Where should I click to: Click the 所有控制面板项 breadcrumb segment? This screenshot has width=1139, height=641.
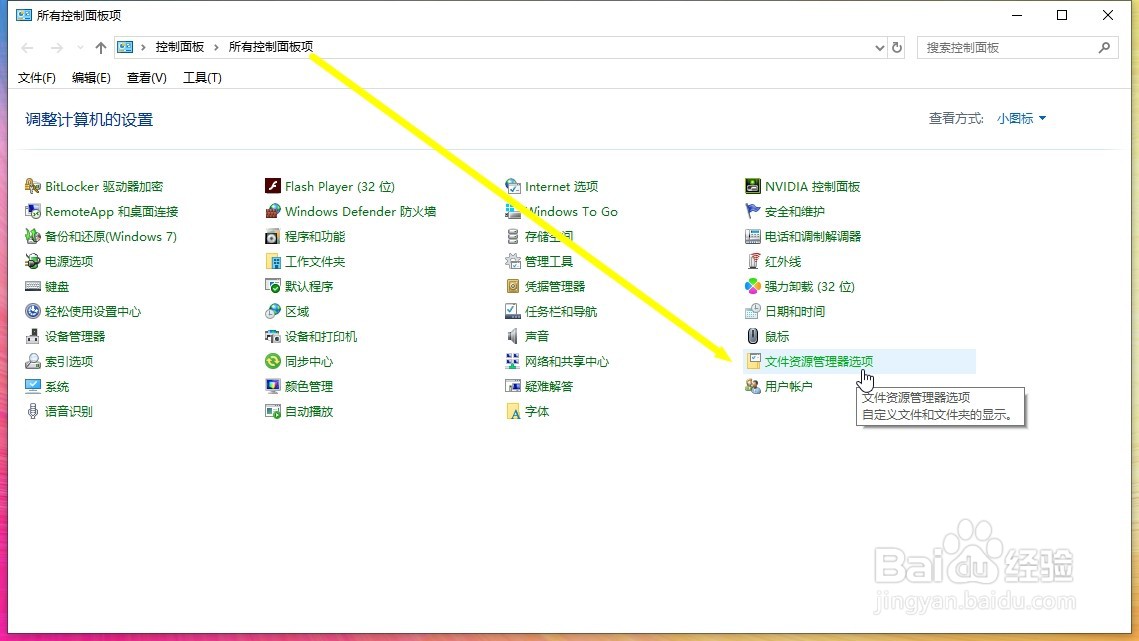click(271, 47)
